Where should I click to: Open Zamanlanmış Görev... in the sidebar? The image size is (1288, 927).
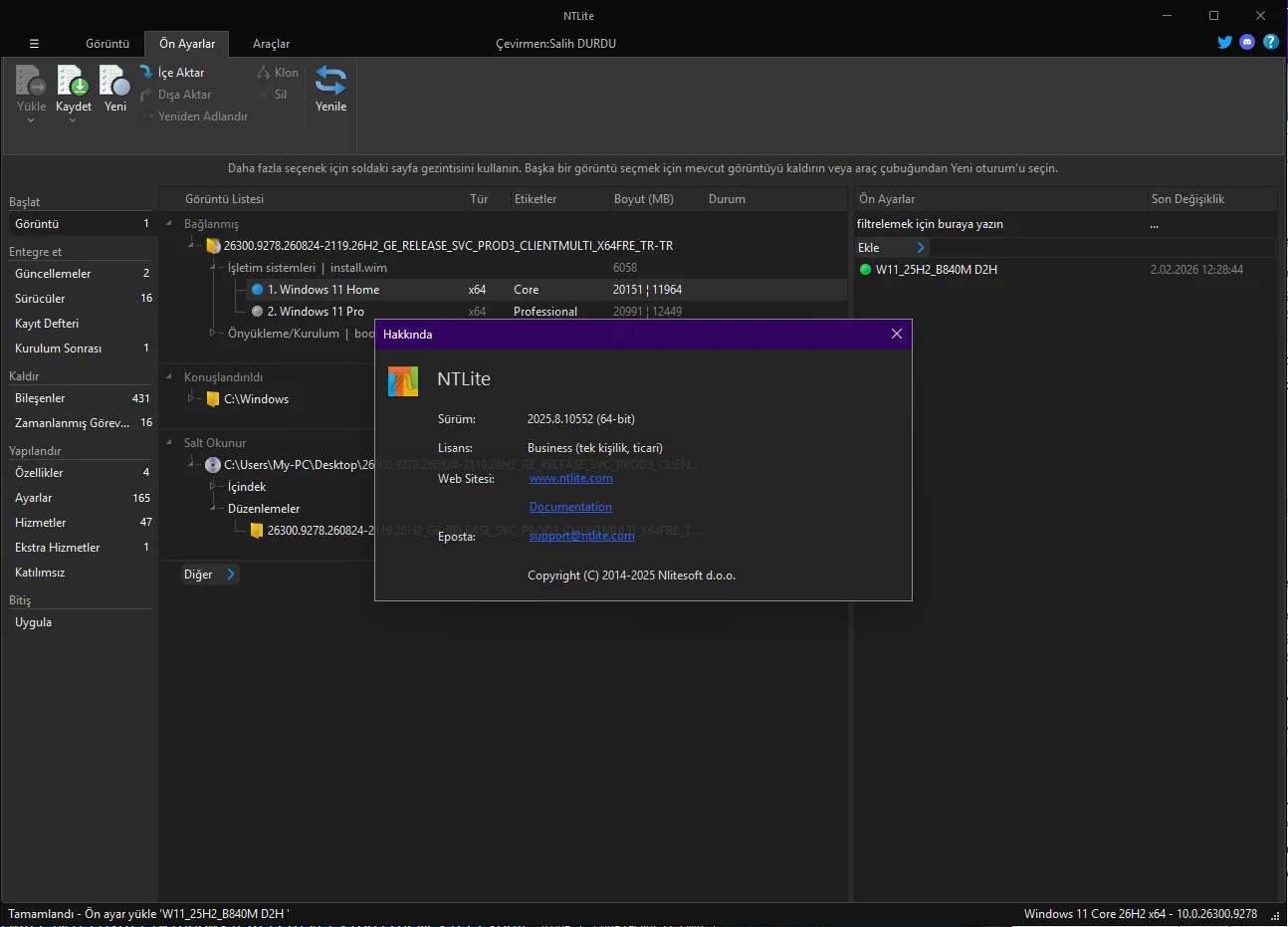pyautogui.click(x=81, y=423)
